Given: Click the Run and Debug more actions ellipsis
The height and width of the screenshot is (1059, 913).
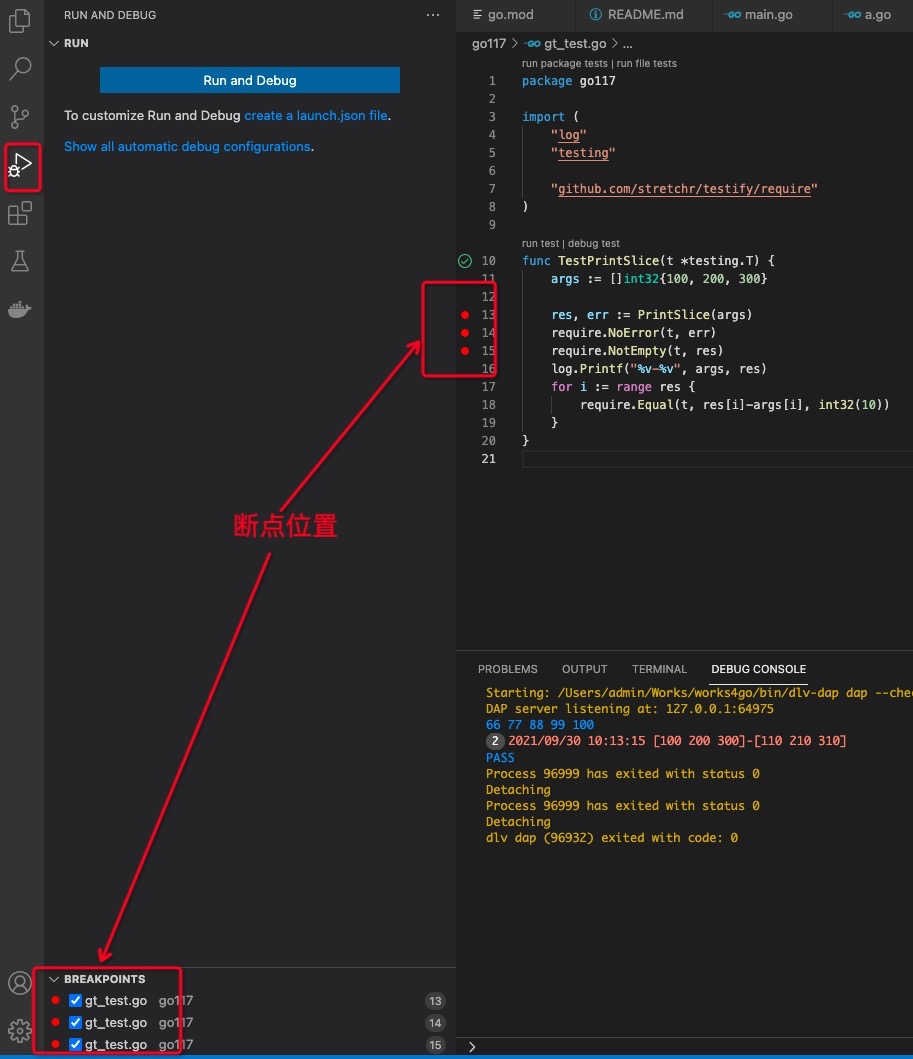Looking at the screenshot, I should (x=433, y=15).
